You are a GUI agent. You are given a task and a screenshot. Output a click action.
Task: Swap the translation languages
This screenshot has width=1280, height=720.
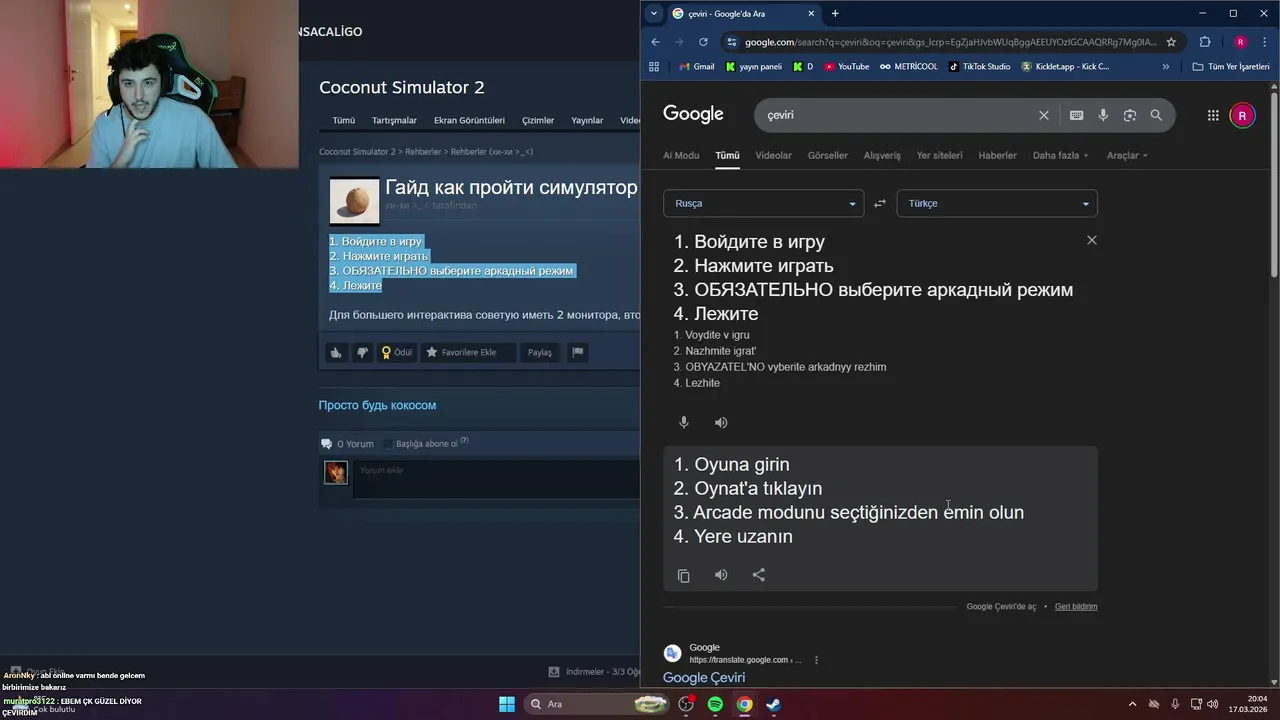(x=880, y=203)
